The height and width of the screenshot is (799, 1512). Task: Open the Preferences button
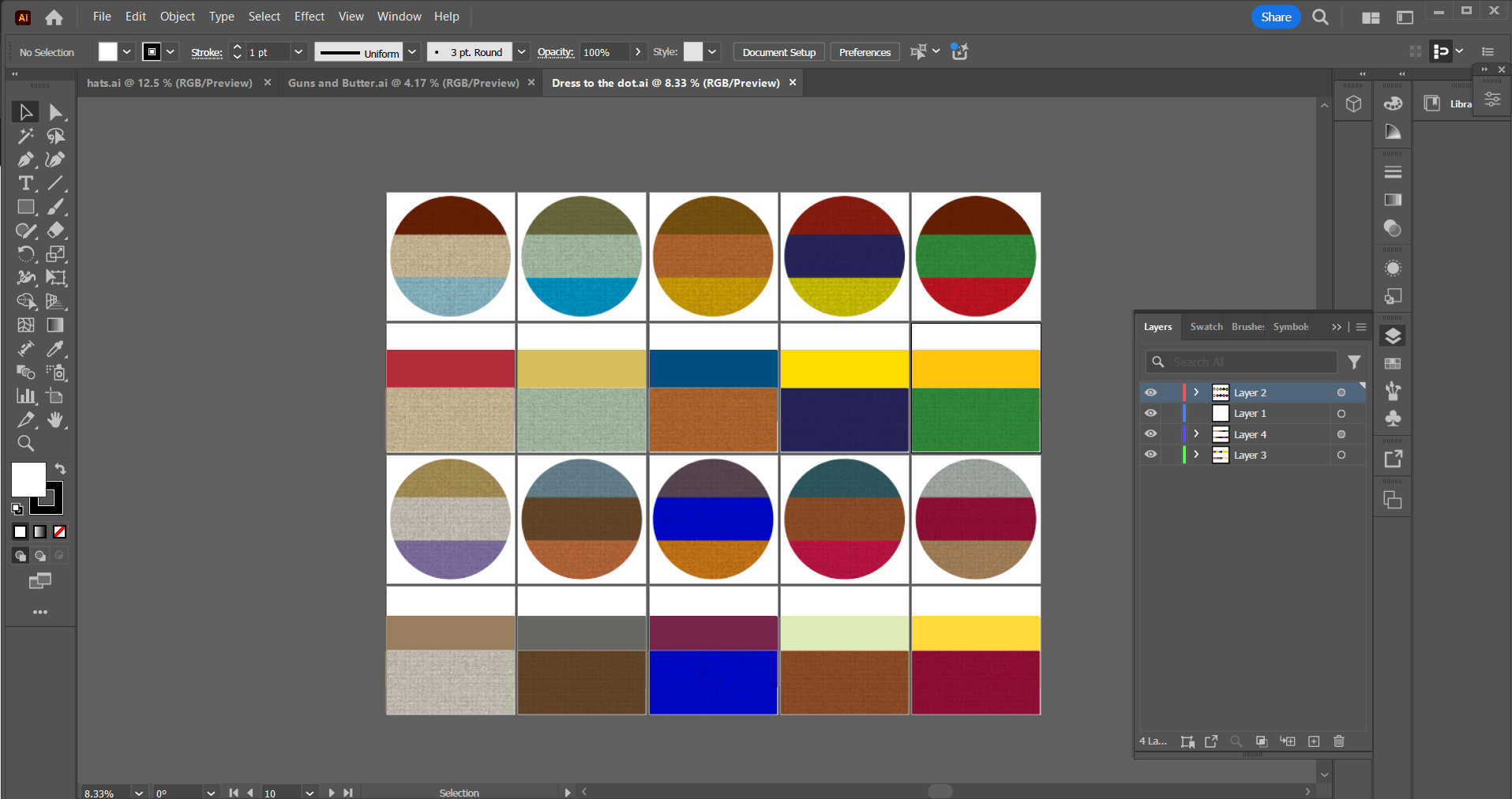pos(865,52)
